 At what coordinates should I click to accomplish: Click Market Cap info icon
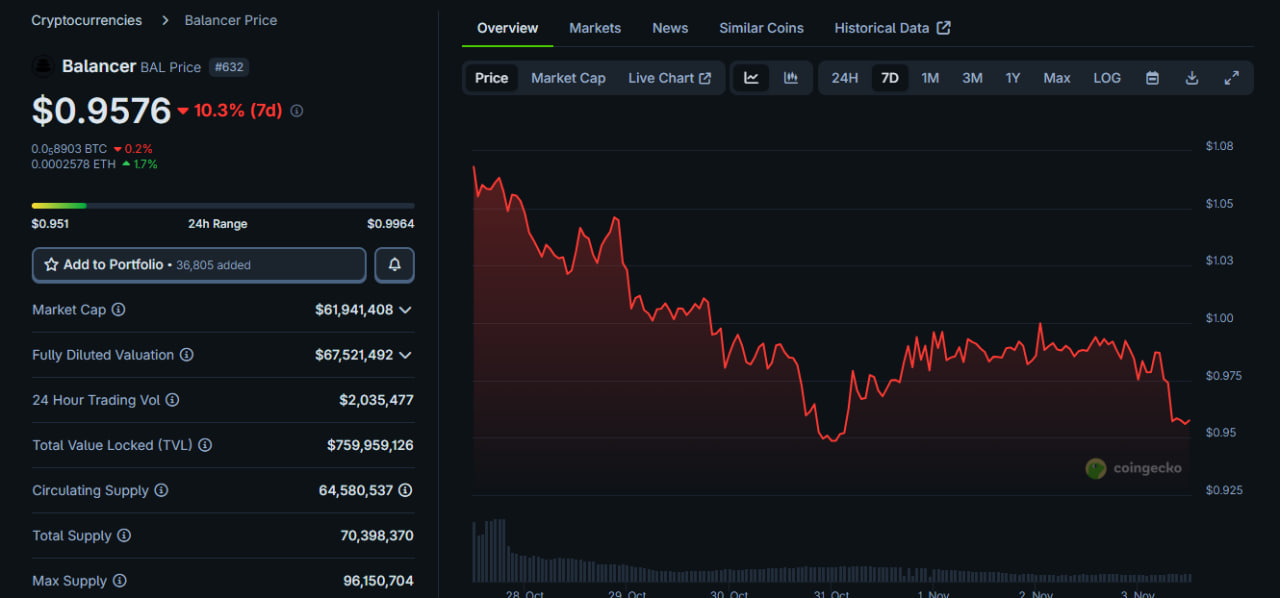point(118,310)
